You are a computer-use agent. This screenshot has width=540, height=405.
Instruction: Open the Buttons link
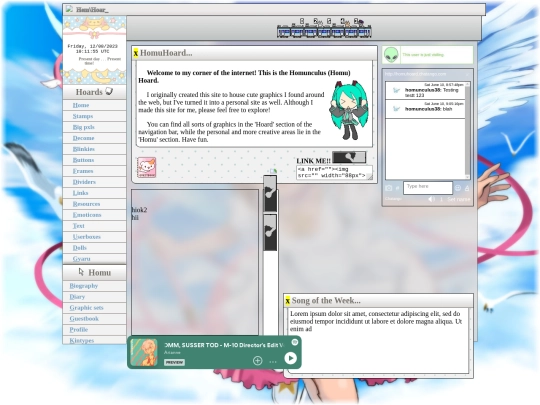[83, 160]
